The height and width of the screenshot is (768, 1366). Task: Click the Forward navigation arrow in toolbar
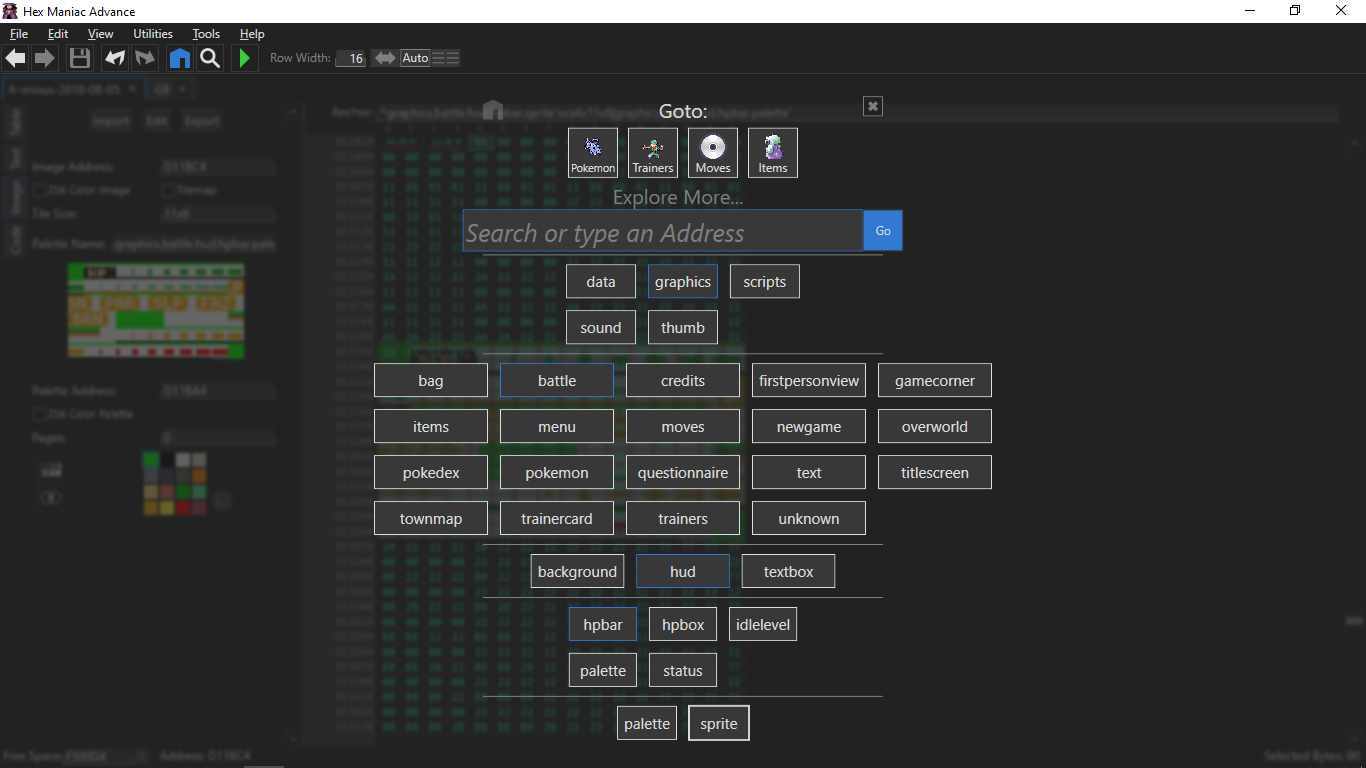click(x=45, y=58)
